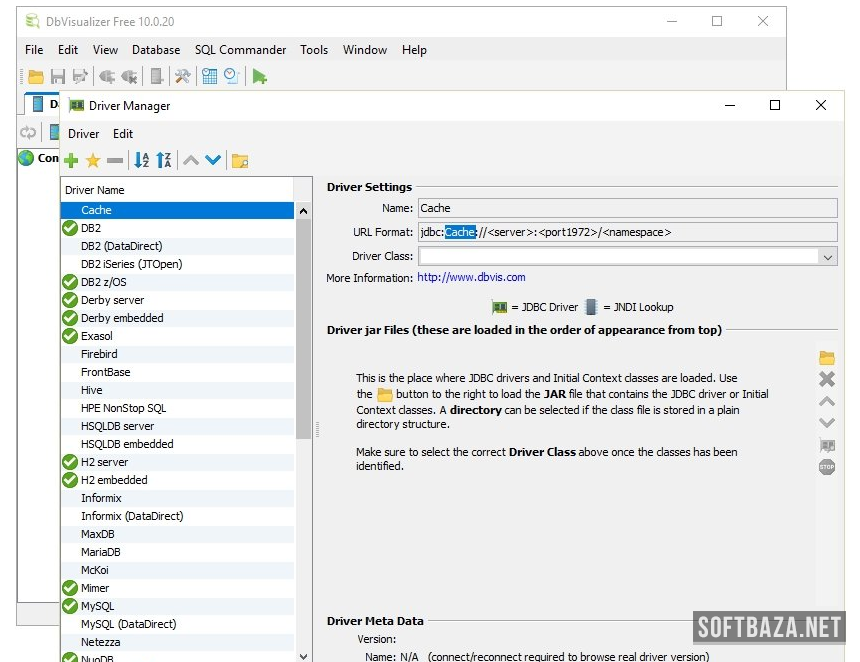Click the open file folder icon in main toolbar
This screenshot has width=860, height=662.
pyautogui.click(x=36, y=76)
